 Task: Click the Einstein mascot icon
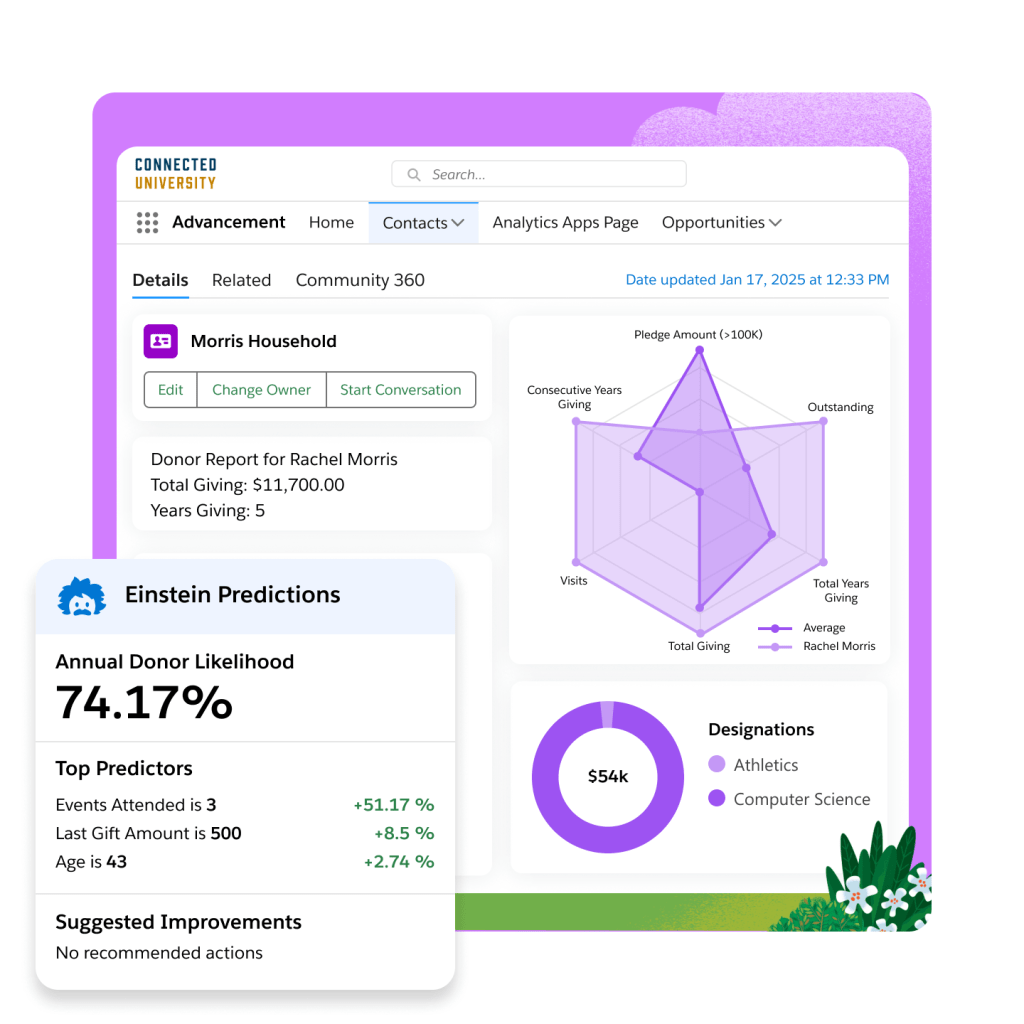82,597
